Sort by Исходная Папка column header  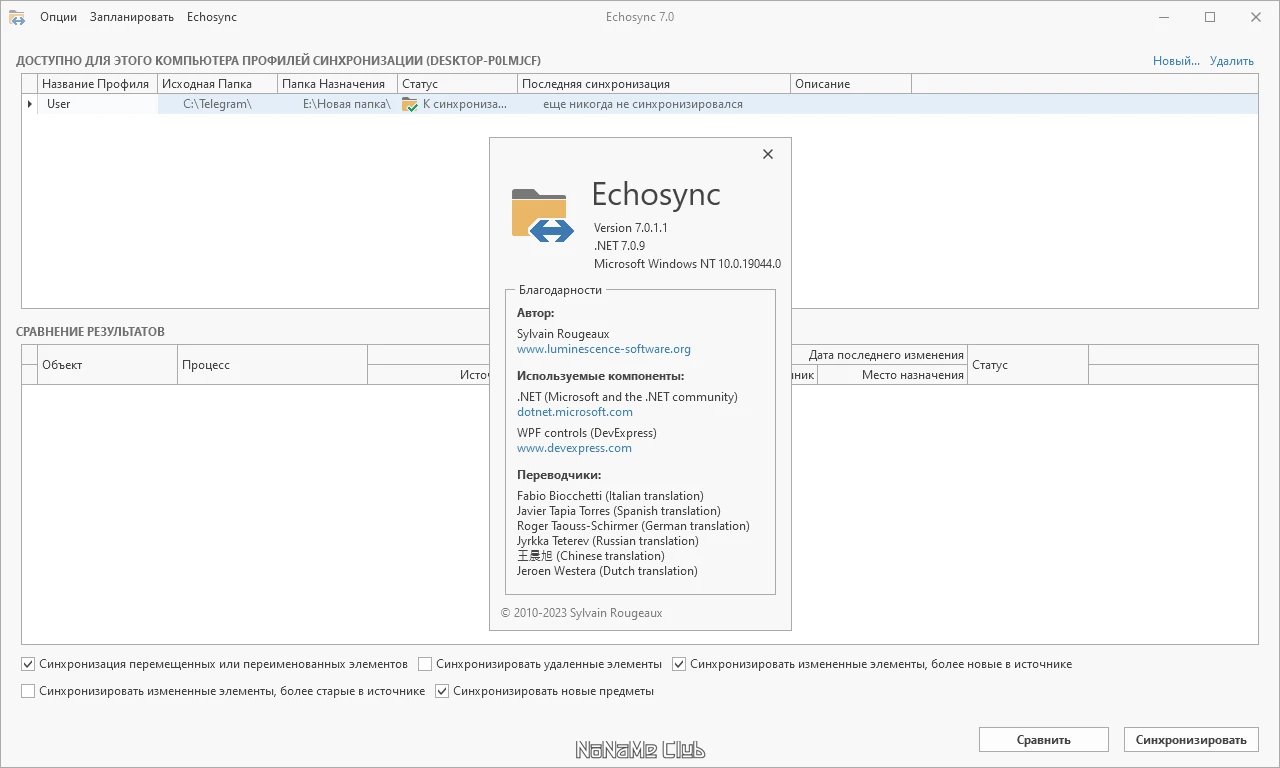point(218,84)
